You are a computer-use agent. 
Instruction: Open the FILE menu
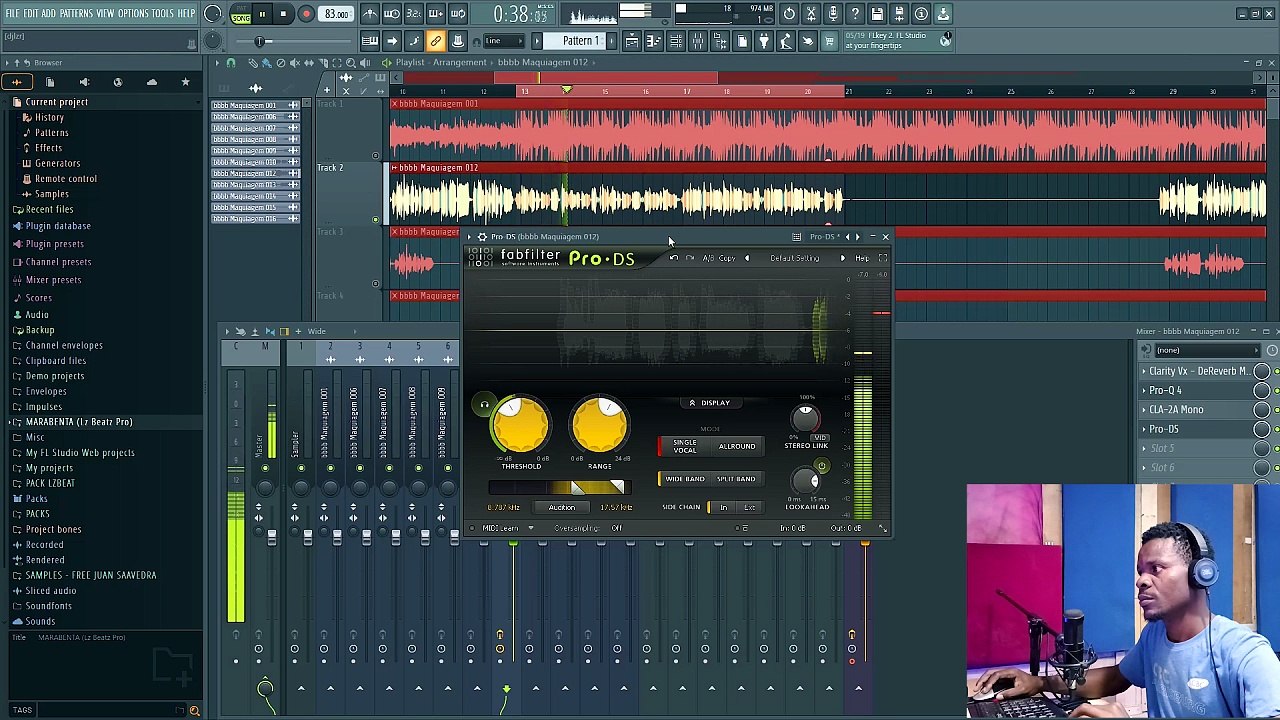click(x=13, y=13)
